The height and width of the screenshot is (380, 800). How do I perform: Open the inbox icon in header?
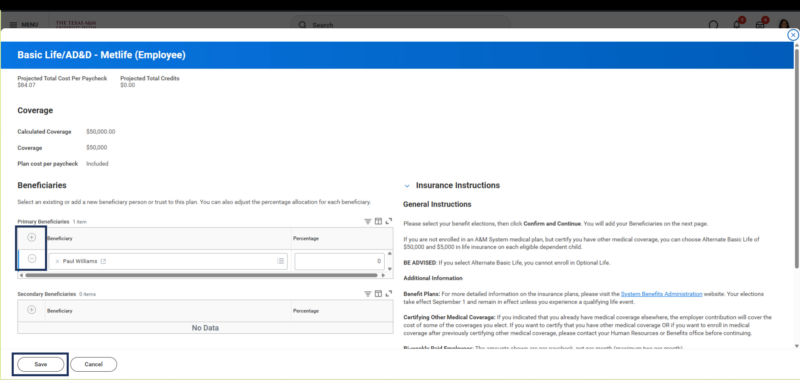(760, 24)
